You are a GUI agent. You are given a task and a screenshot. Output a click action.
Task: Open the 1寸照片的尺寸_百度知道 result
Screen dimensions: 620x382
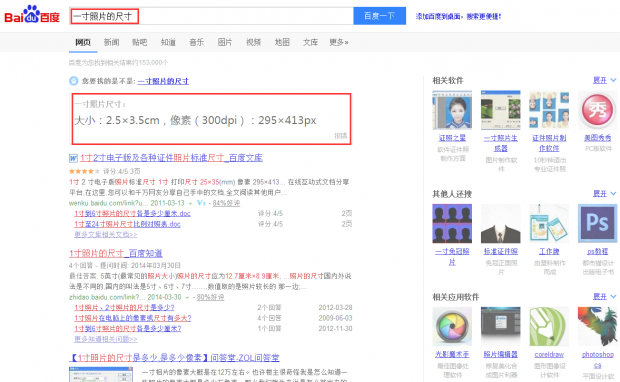coord(115,253)
